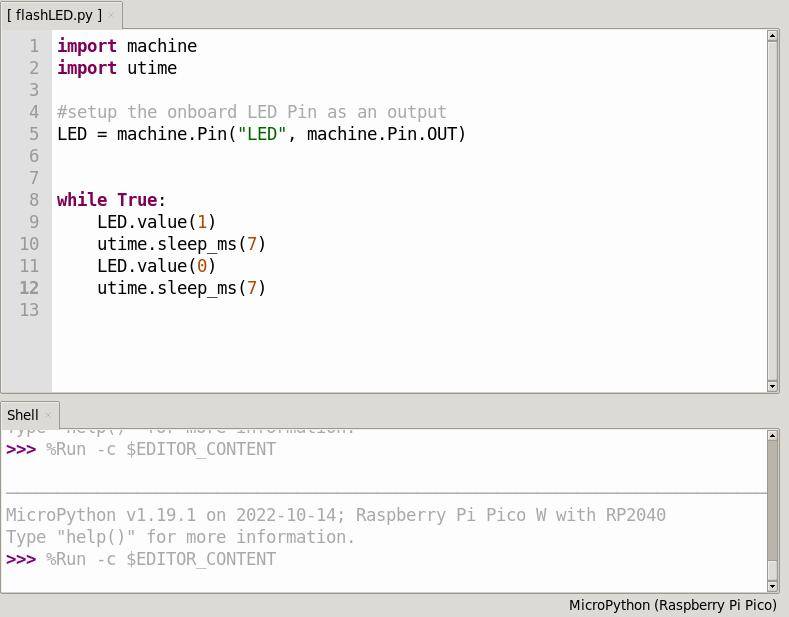Click the Shell scrollbar up arrow
789x617 pixels.
tap(772, 436)
